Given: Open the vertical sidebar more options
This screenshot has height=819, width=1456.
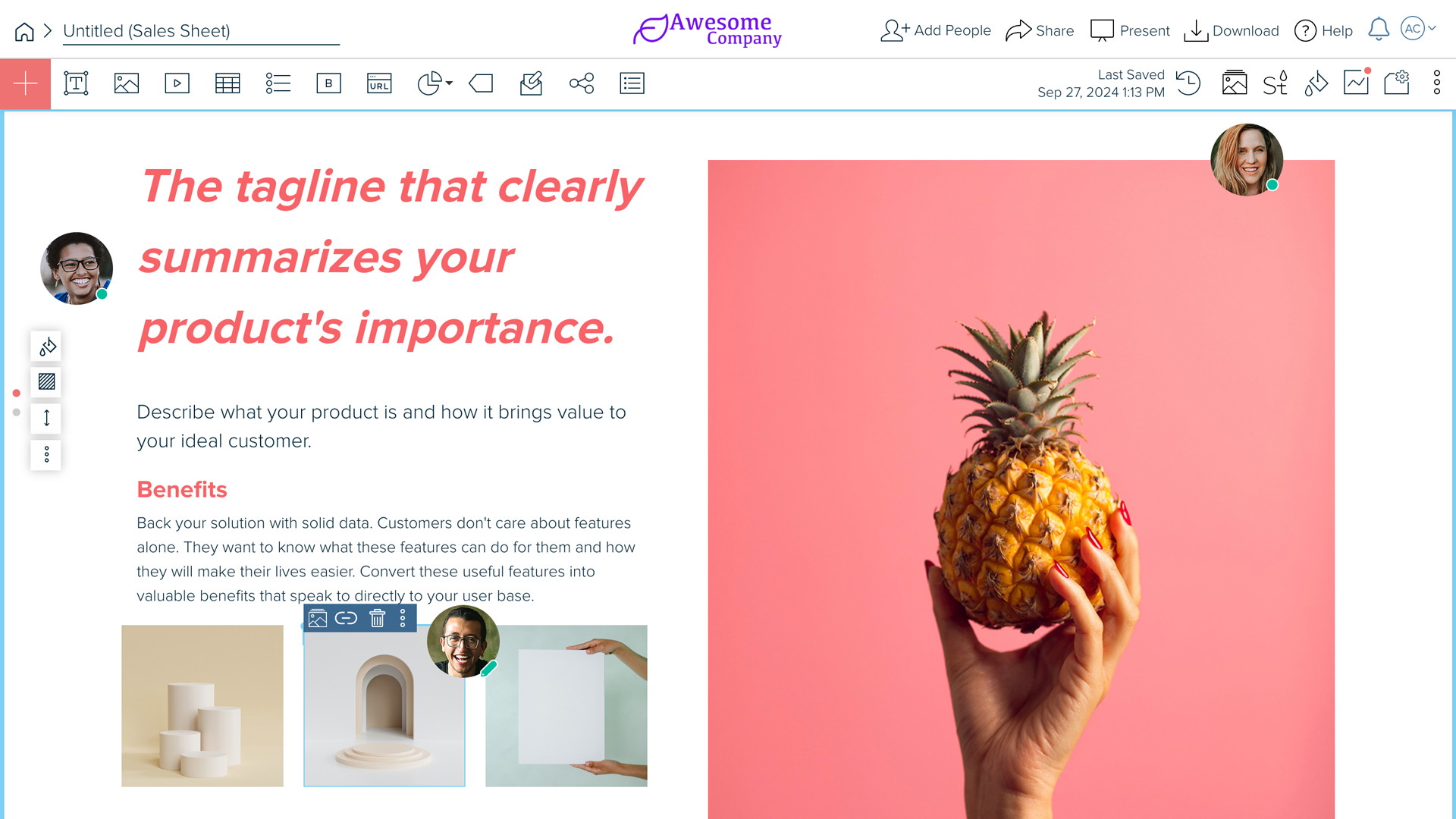Looking at the screenshot, I should (x=47, y=454).
